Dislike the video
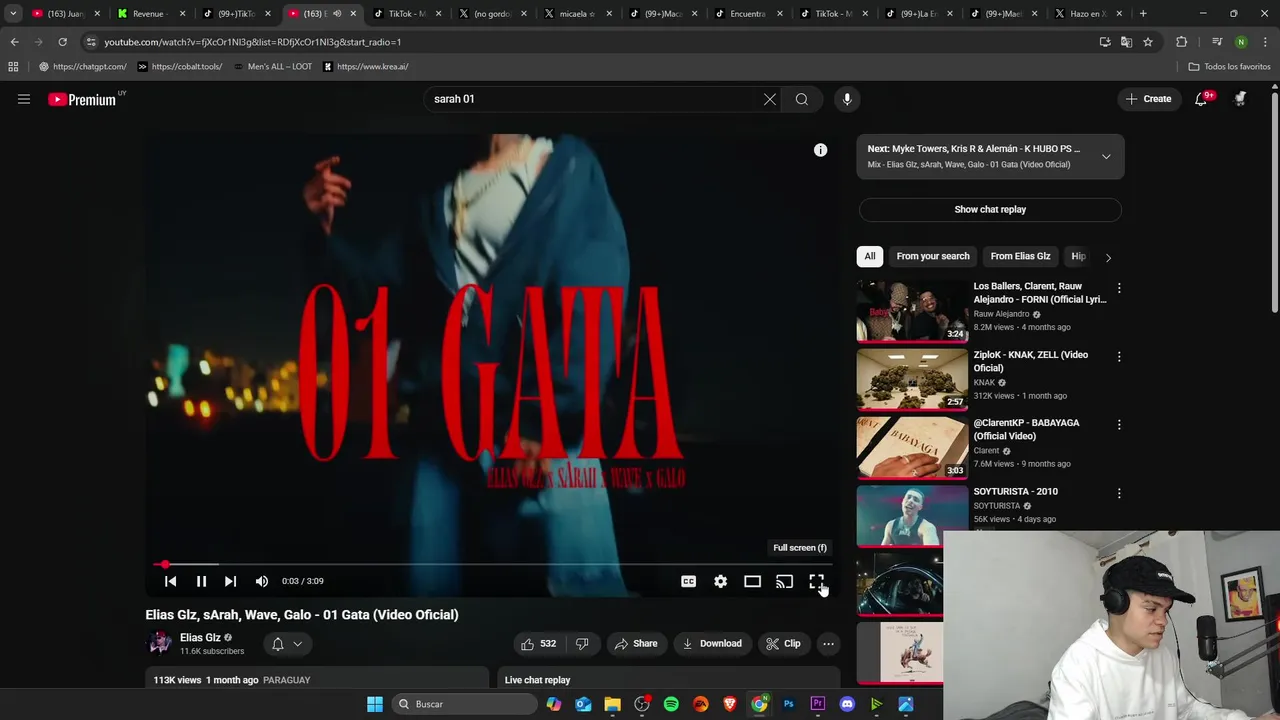 582,644
